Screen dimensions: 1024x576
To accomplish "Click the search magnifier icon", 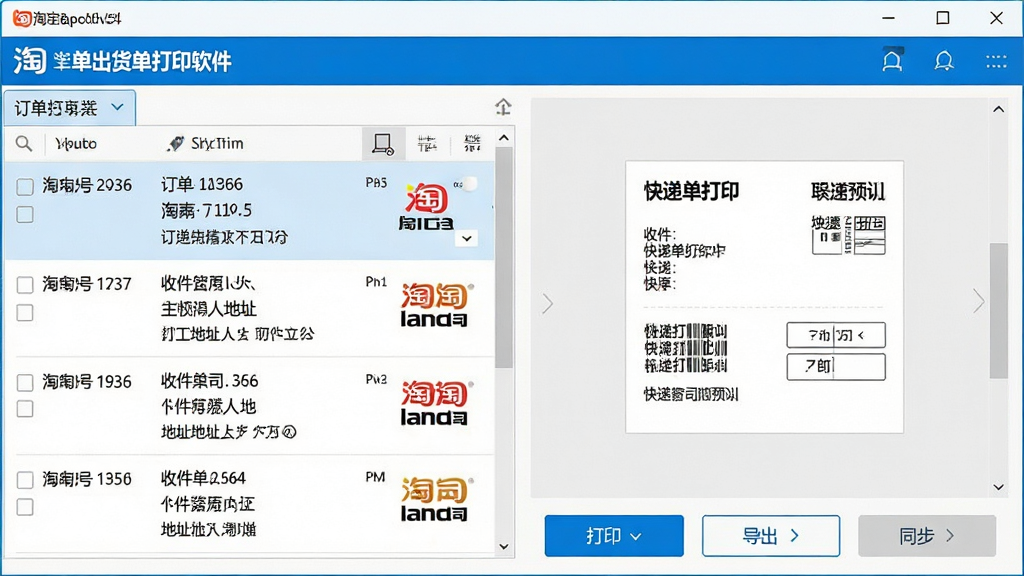I will [x=24, y=144].
